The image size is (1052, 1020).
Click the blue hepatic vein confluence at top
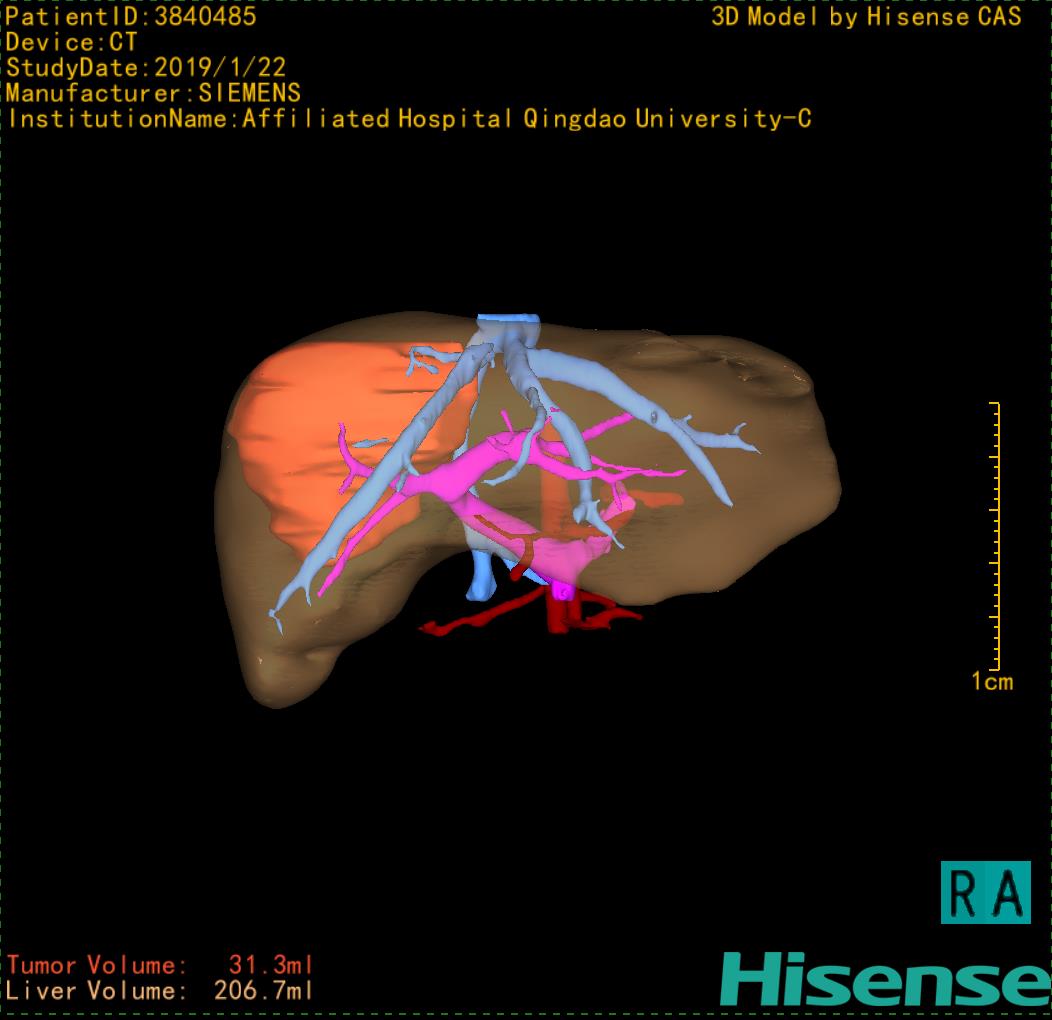[x=508, y=330]
